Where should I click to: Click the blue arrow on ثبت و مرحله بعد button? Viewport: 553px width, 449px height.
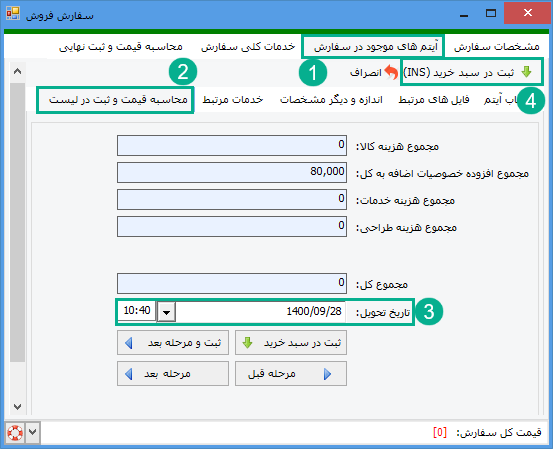click(x=129, y=342)
